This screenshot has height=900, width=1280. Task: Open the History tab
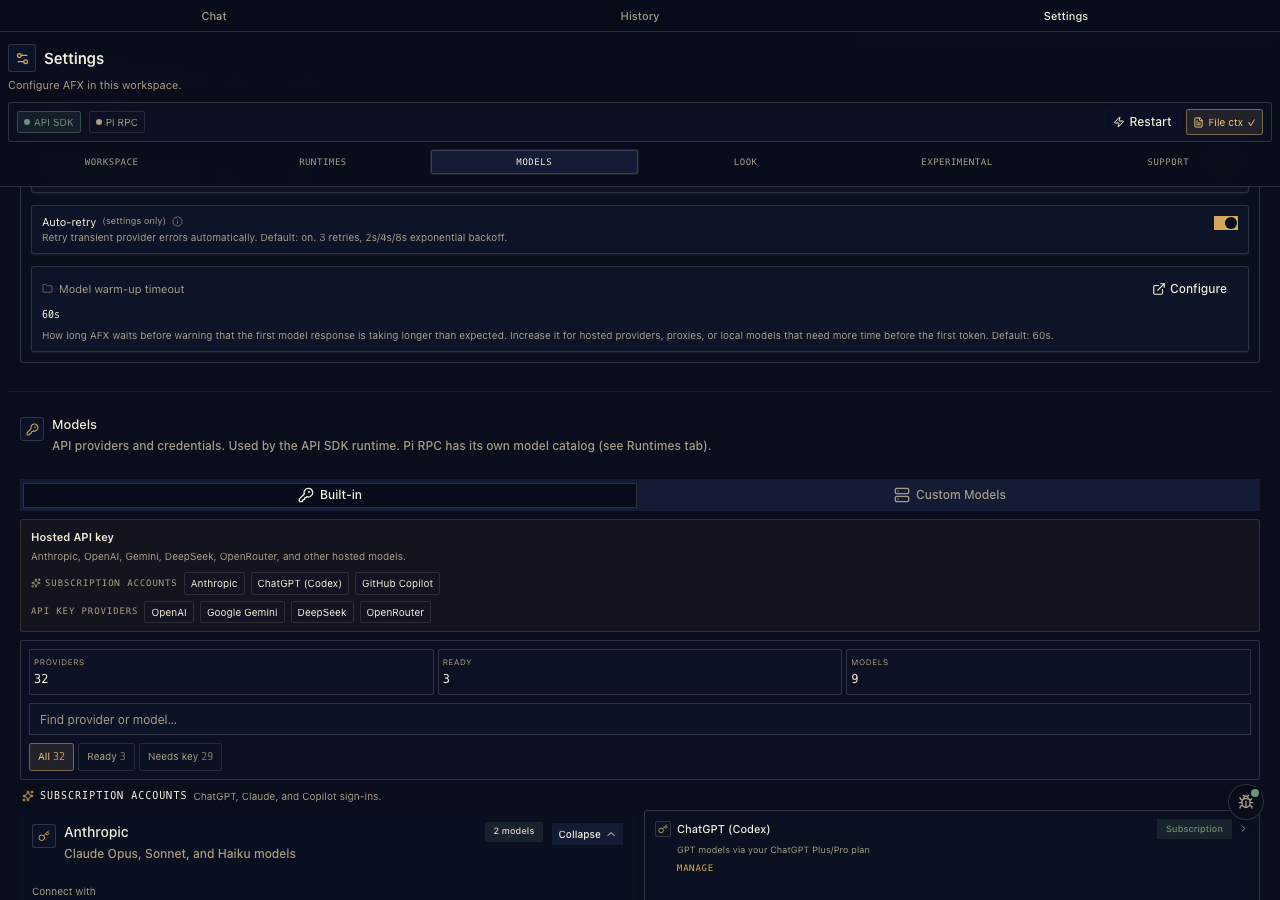[x=639, y=16]
